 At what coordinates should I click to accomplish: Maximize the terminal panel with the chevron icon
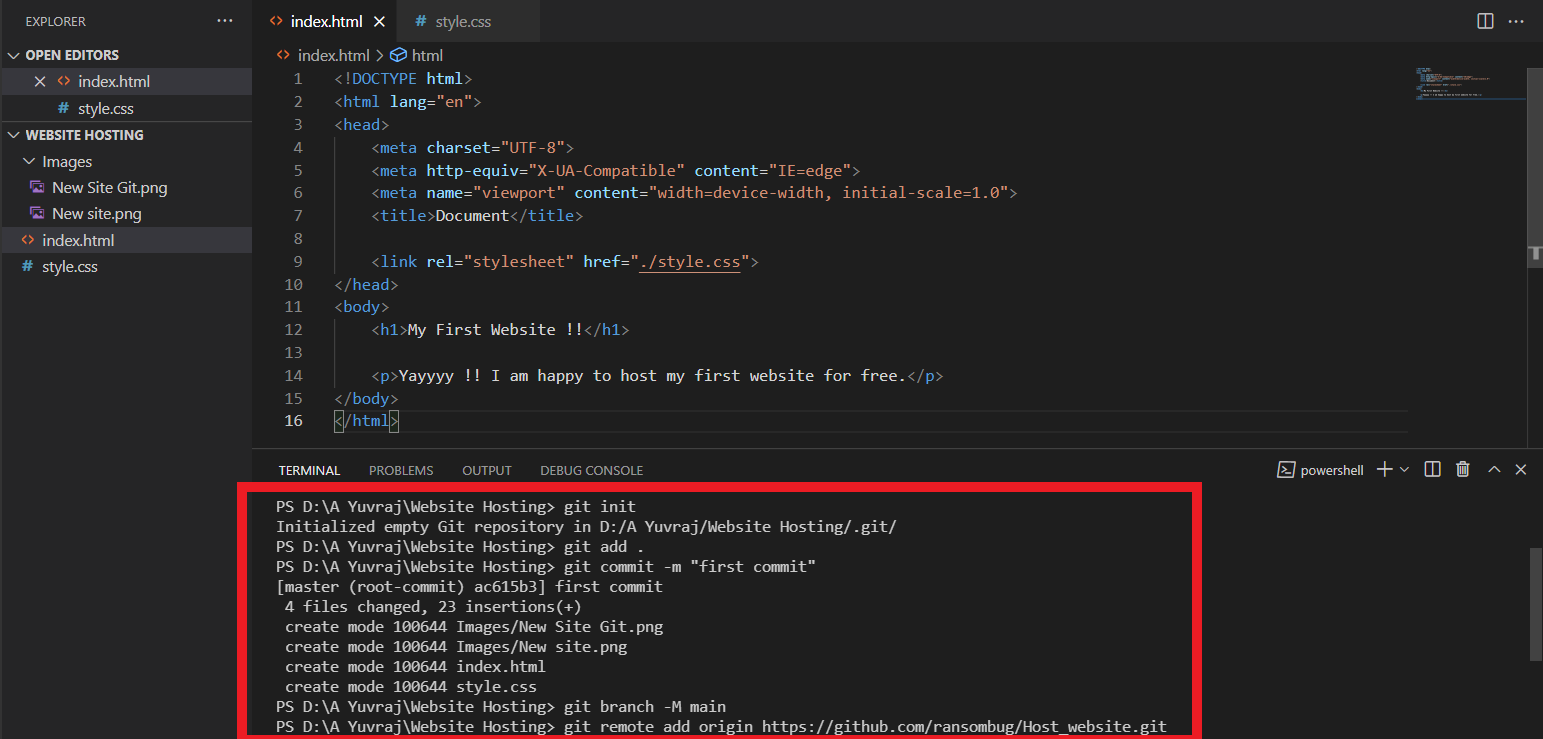[x=1492, y=469]
